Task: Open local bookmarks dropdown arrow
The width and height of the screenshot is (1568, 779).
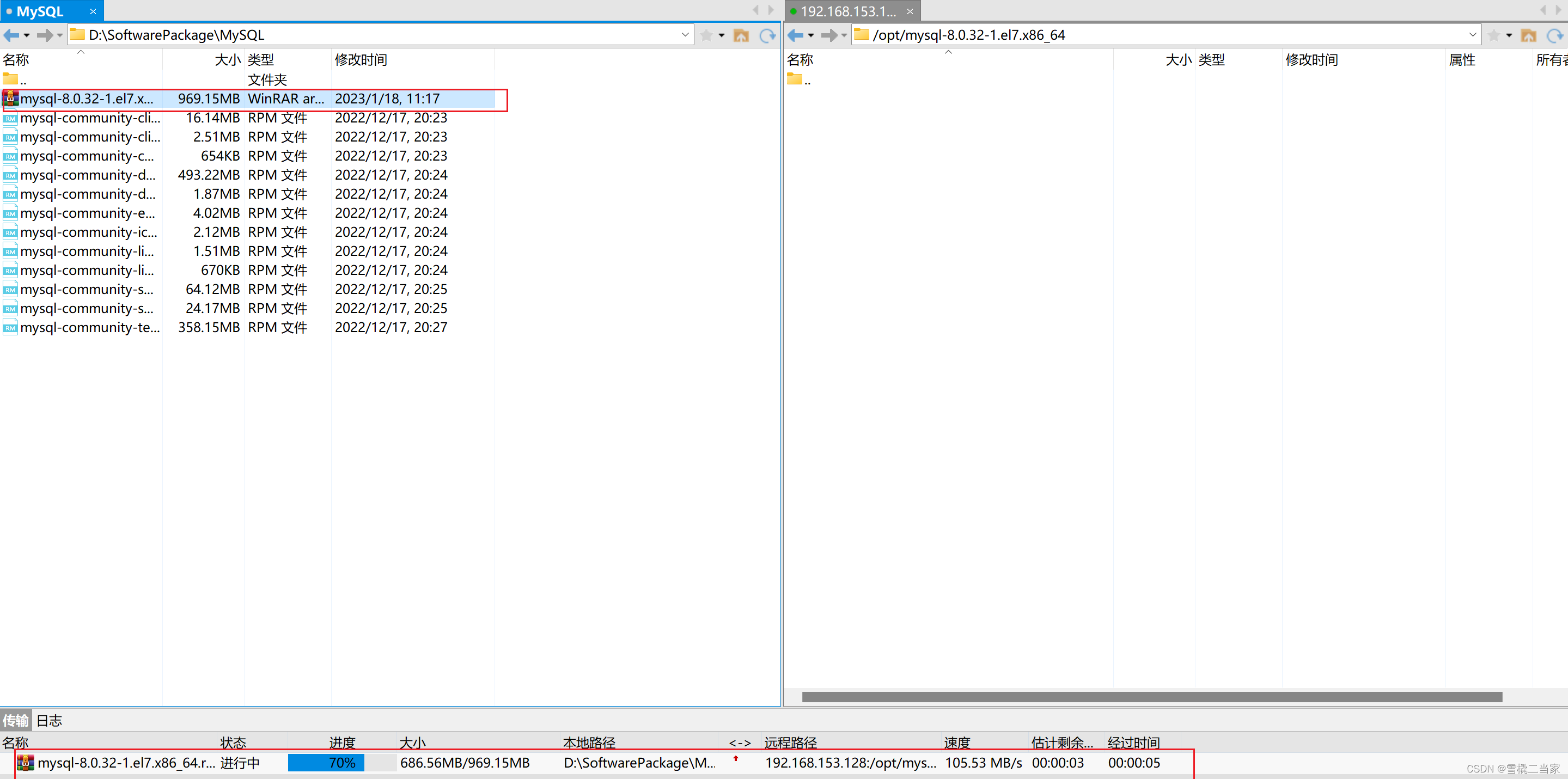Action: [x=721, y=35]
